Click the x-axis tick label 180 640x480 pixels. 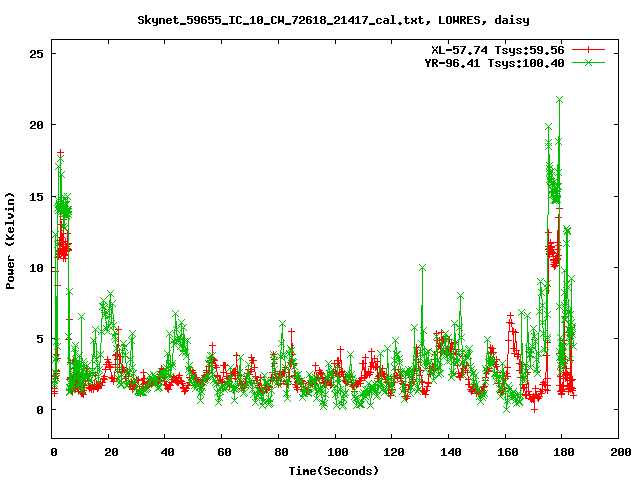[564, 452]
